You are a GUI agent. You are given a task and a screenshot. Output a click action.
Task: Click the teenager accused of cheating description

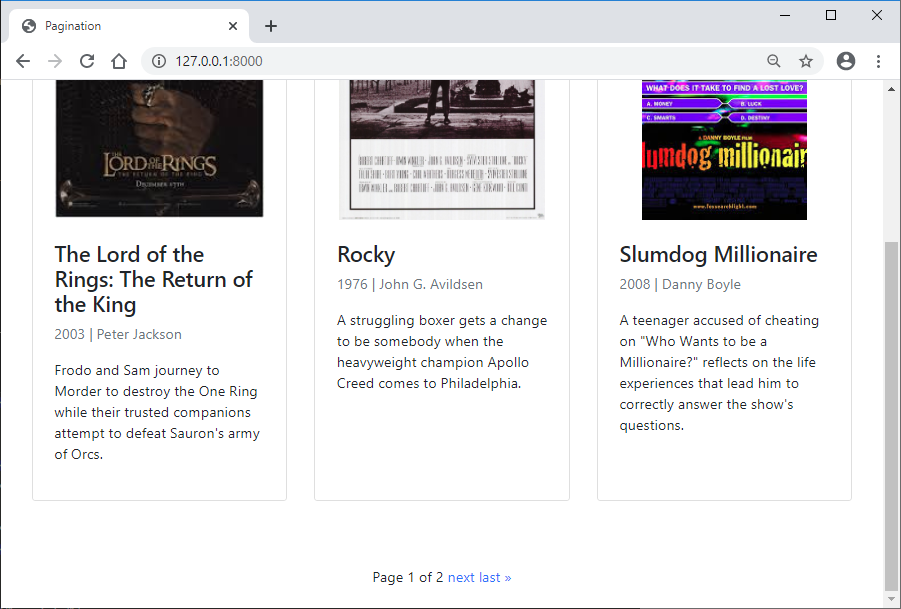(719, 373)
